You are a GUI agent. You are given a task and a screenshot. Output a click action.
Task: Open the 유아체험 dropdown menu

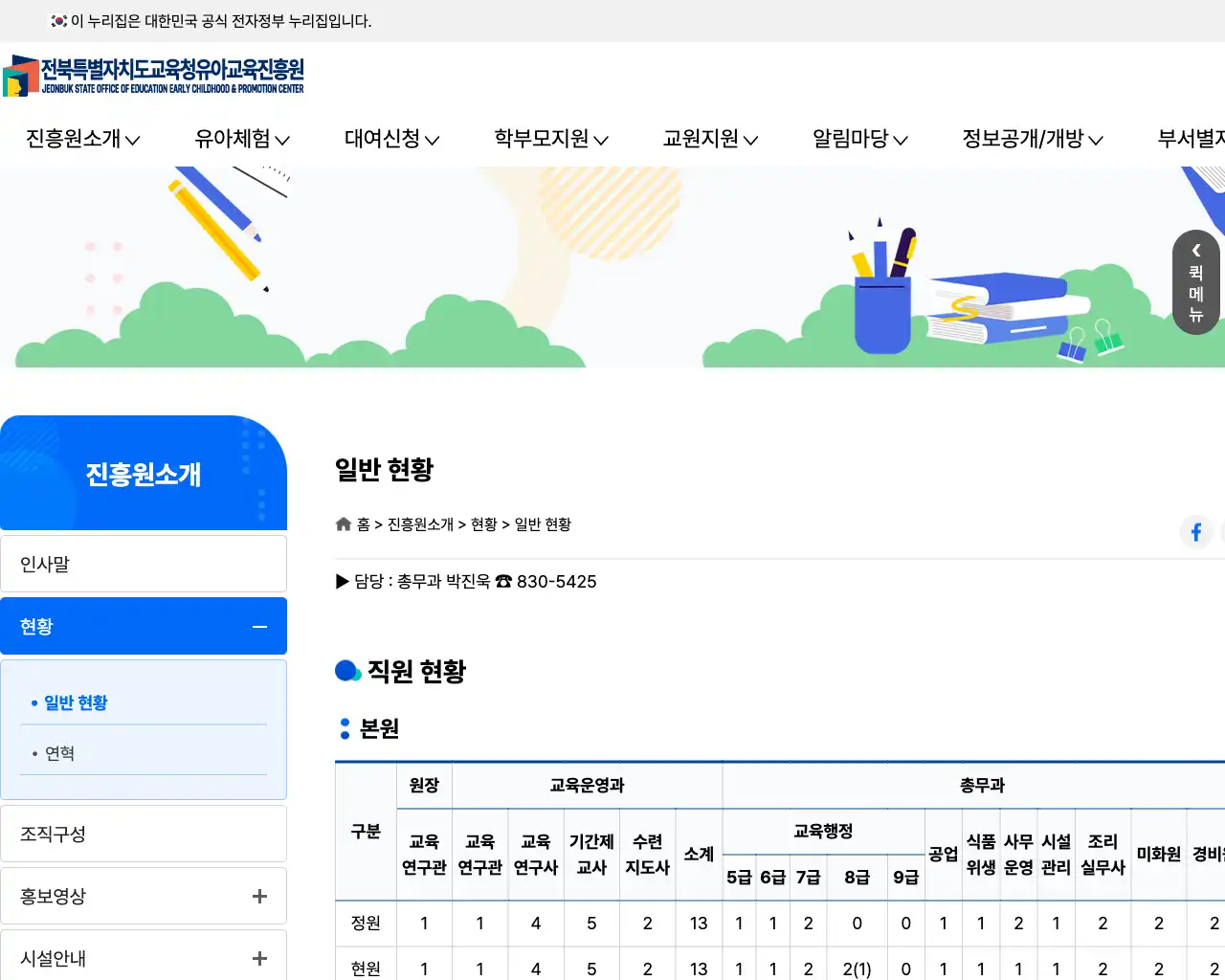coord(241,139)
